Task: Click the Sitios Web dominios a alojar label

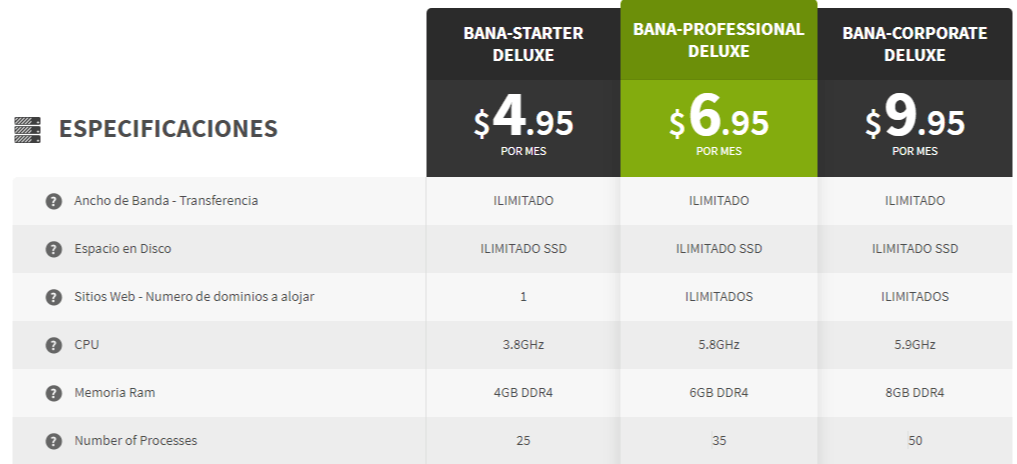Action: (x=194, y=297)
